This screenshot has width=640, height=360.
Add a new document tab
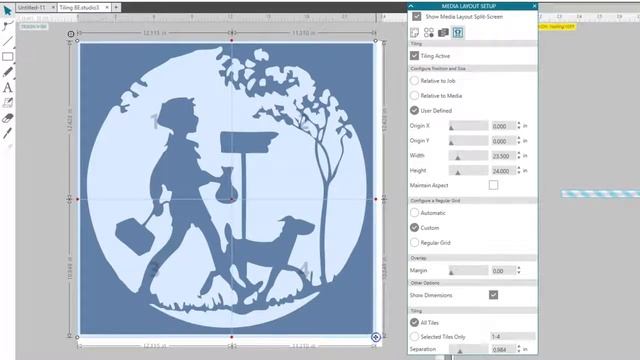(x=116, y=7)
